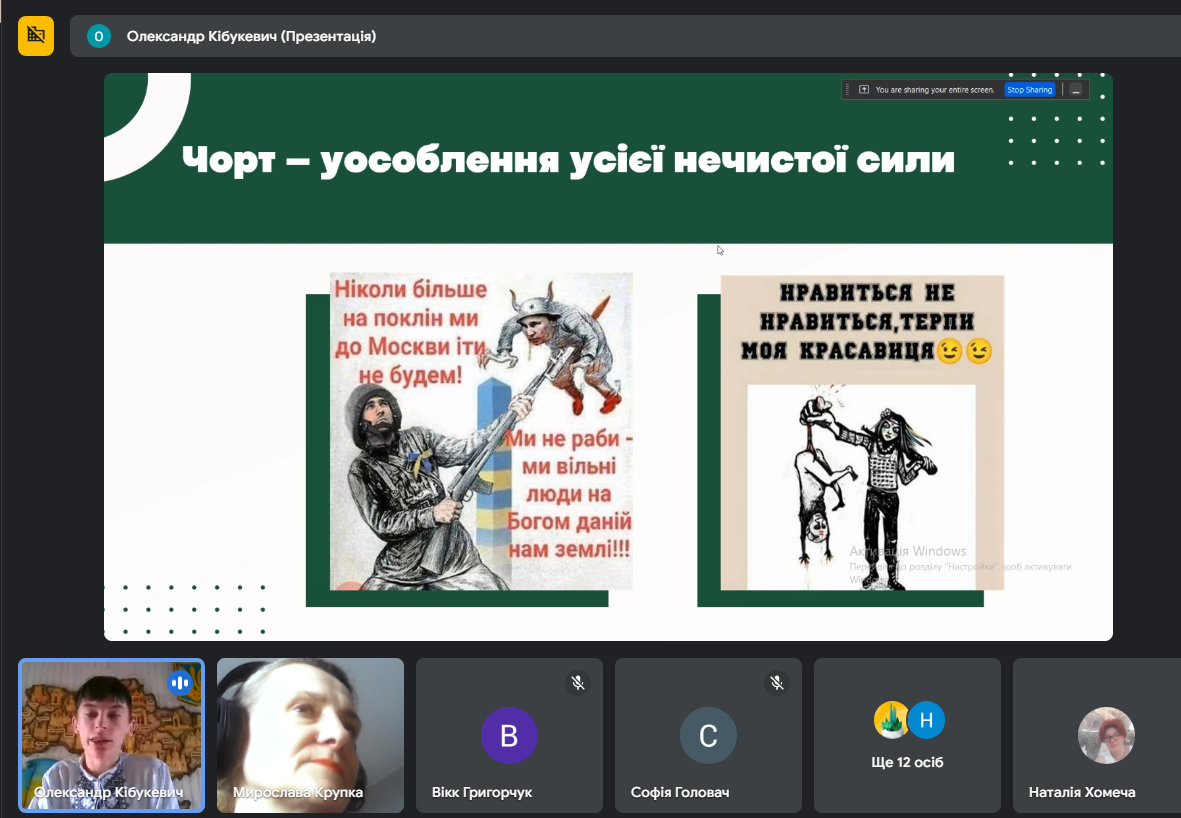Click Наталія Хомеча's round profile photo
The width and height of the screenshot is (1181, 818).
coord(1106,736)
